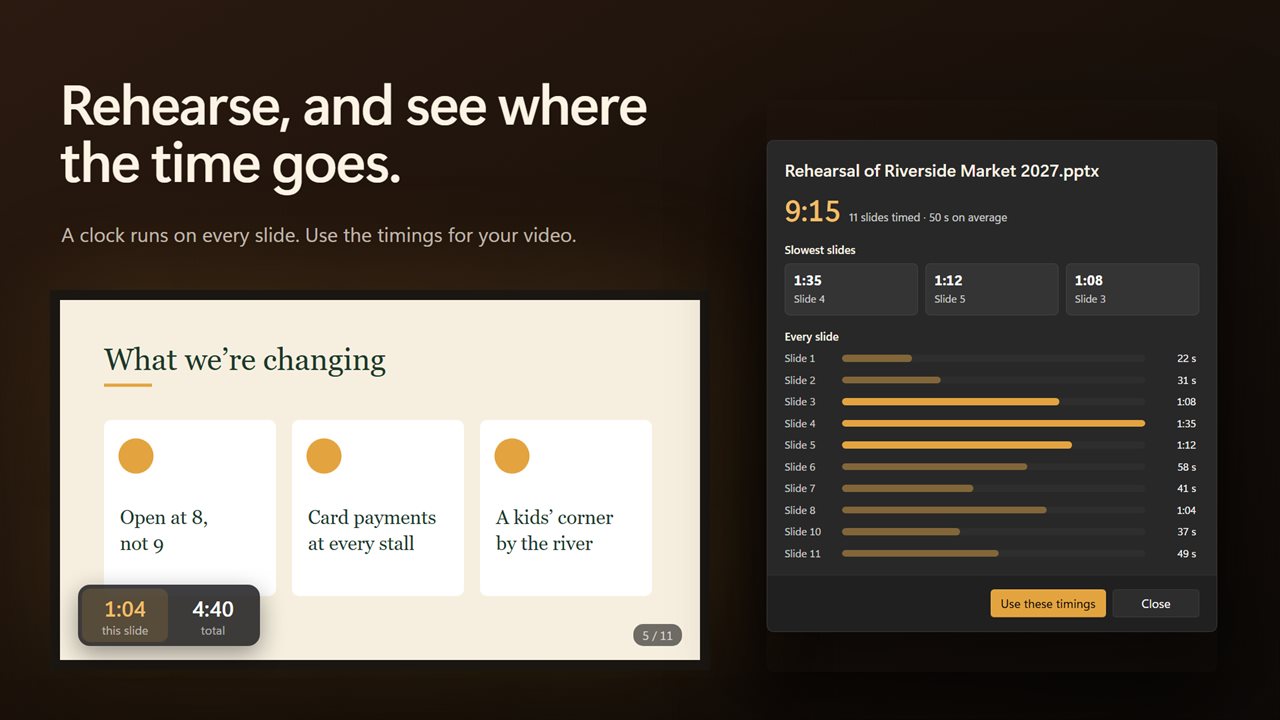1280x720 pixels.
Task: Click the 'What we're changing' slide title
Action: tap(245, 359)
